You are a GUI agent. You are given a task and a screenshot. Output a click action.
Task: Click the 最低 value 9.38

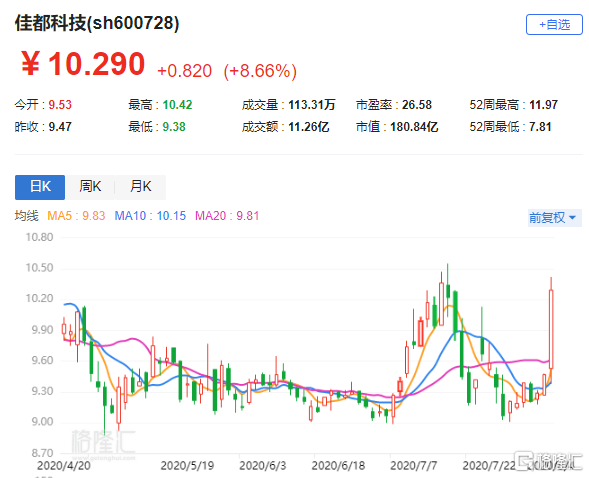(174, 127)
